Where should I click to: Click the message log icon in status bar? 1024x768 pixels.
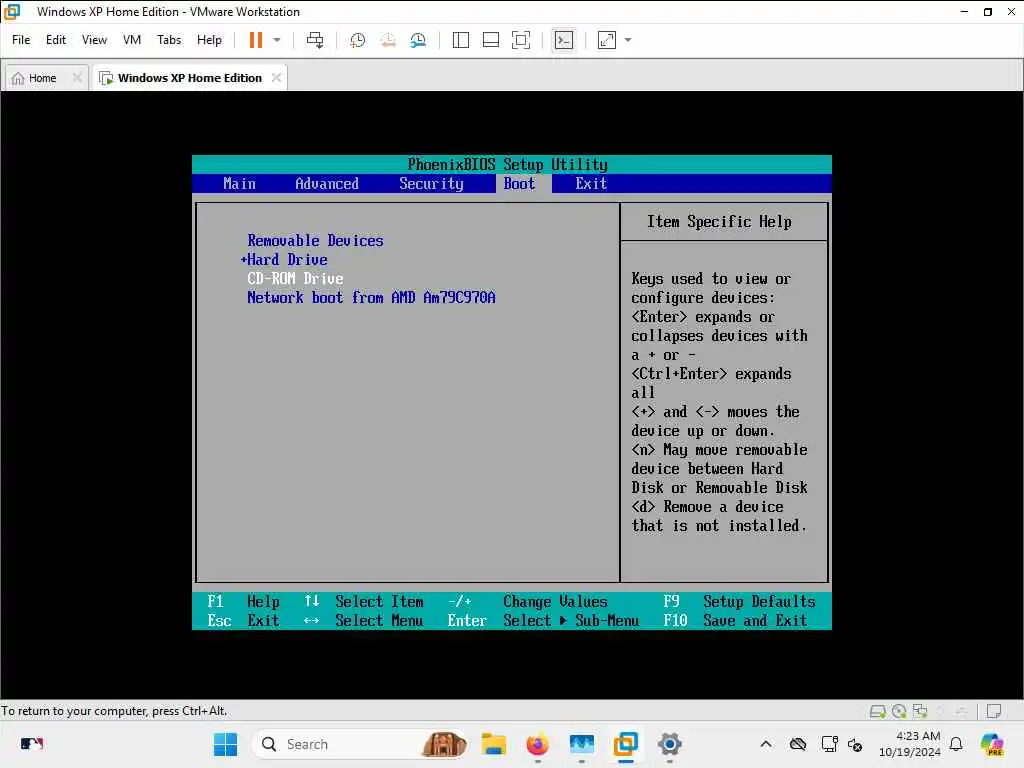[x=994, y=711]
